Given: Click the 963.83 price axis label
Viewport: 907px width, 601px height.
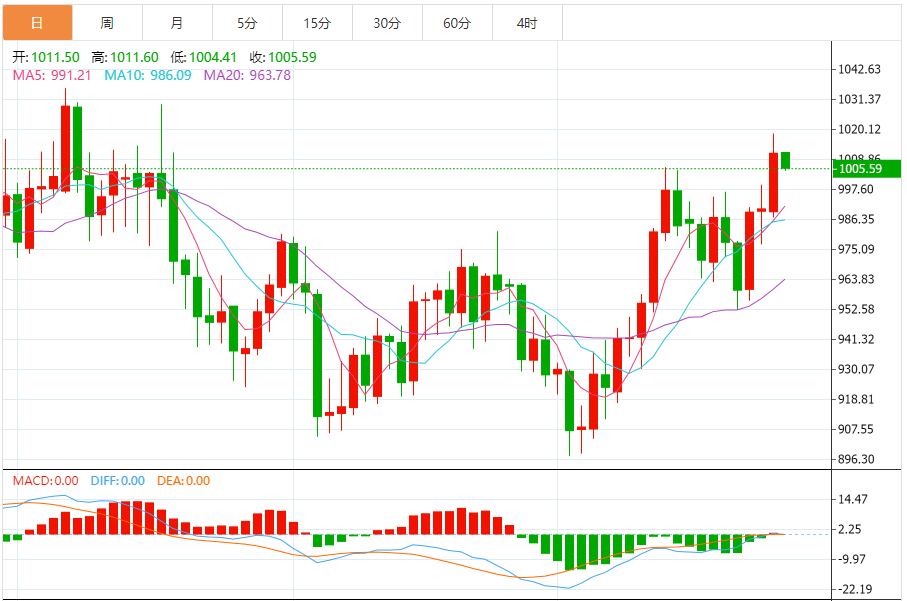Looking at the screenshot, I should coord(856,279).
